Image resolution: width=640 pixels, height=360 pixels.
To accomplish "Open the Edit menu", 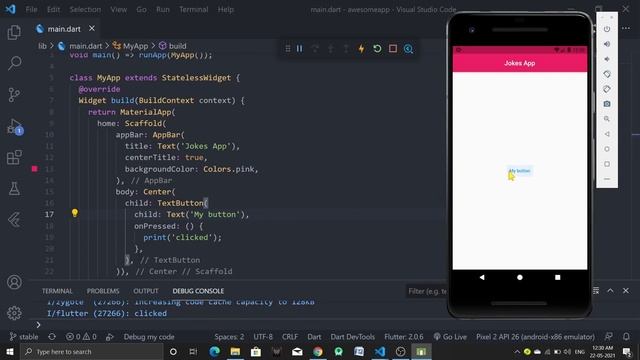I will tap(53, 9).
